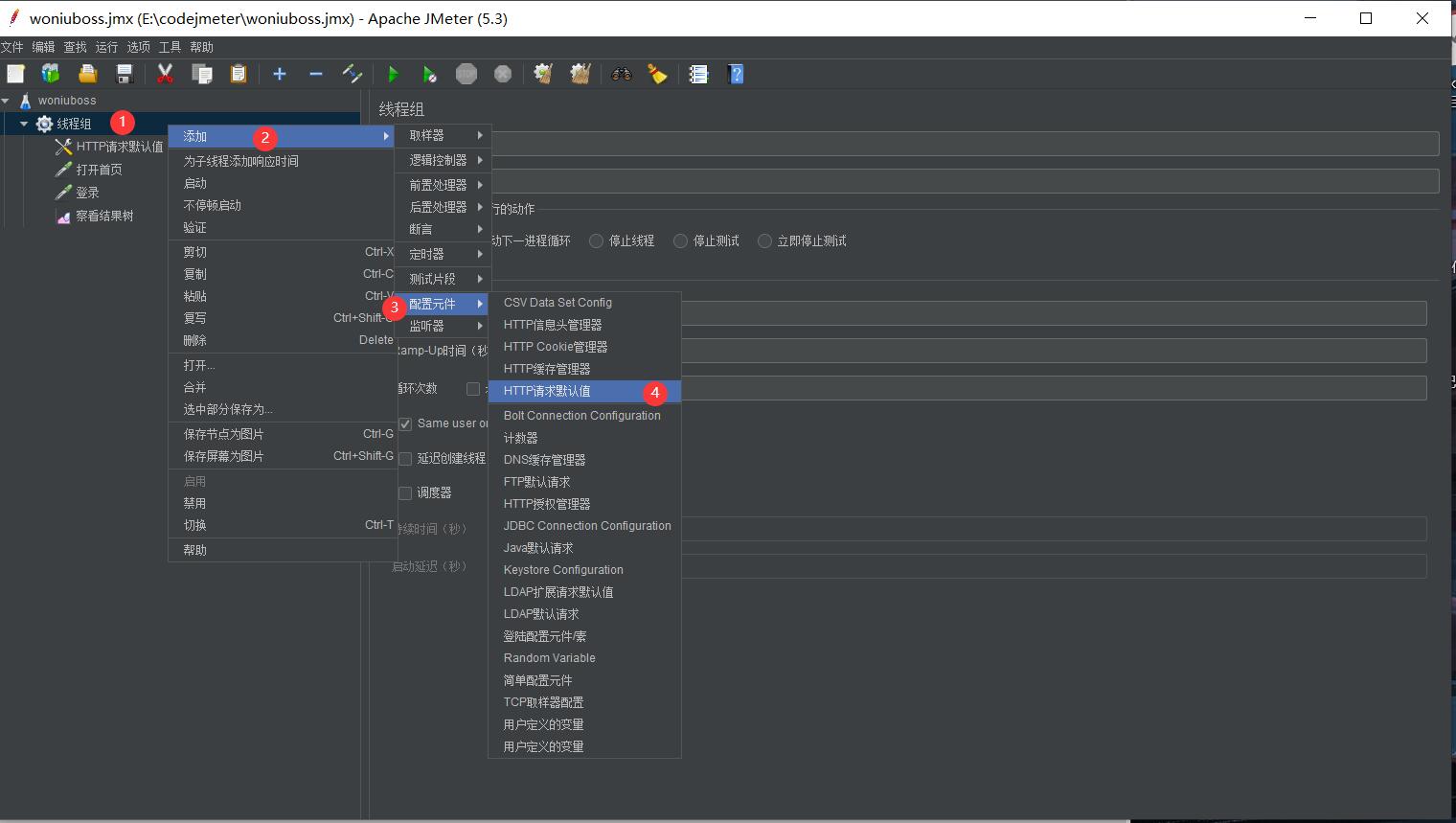Open the 编辑 menu
The height and width of the screenshot is (823, 1456).
coord(44,47)
